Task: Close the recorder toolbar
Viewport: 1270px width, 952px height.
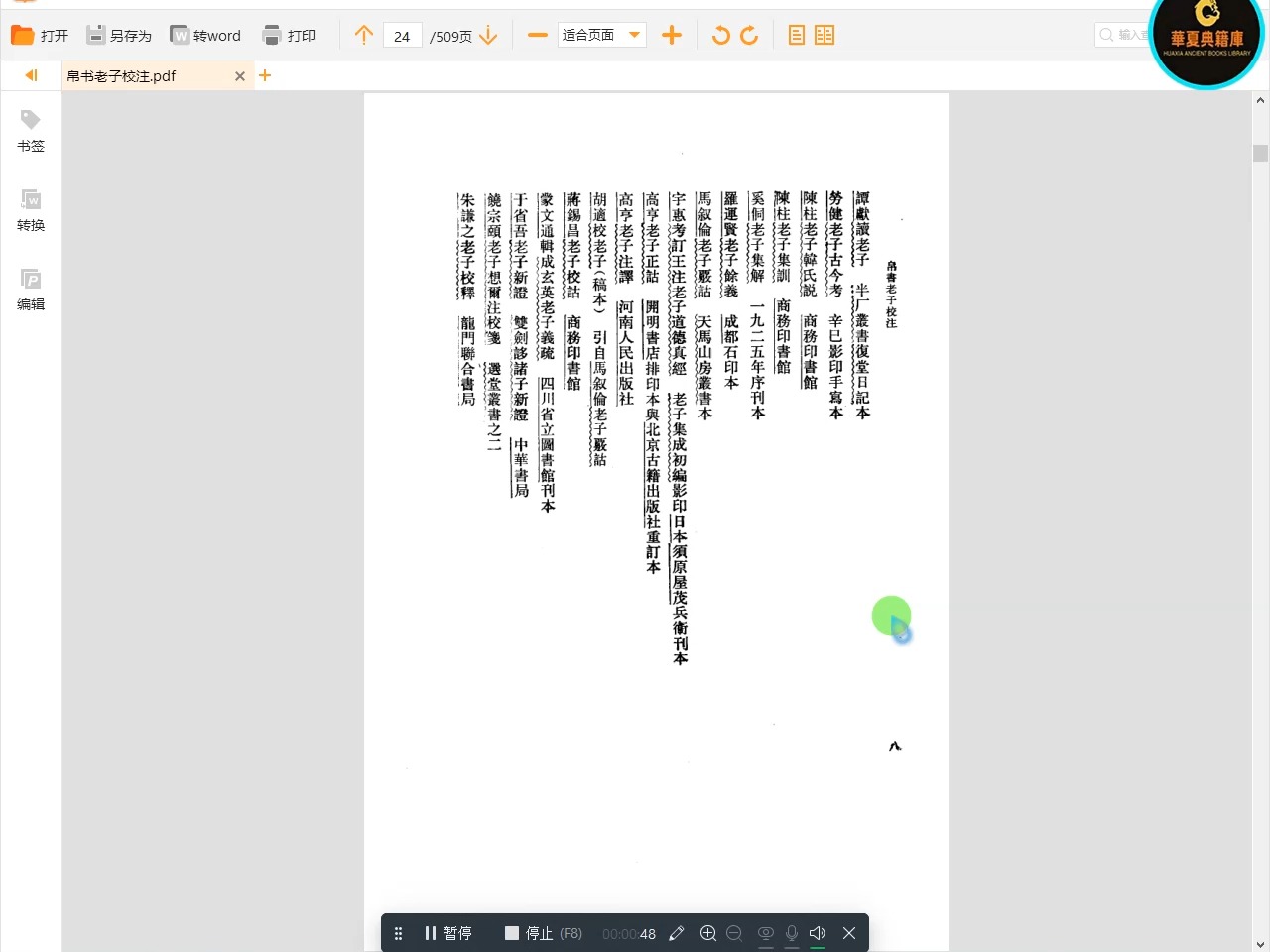Action: [x=849, y=933]
